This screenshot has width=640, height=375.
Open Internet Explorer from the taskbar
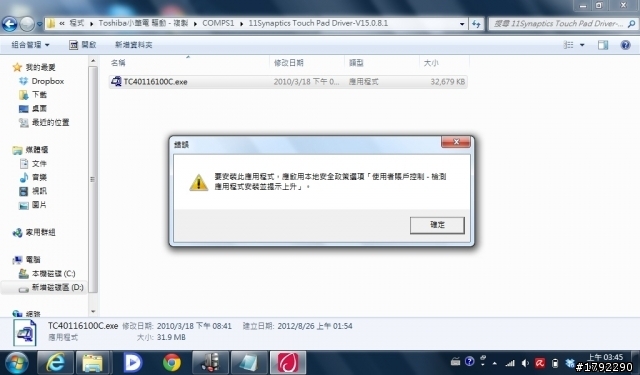56,363
